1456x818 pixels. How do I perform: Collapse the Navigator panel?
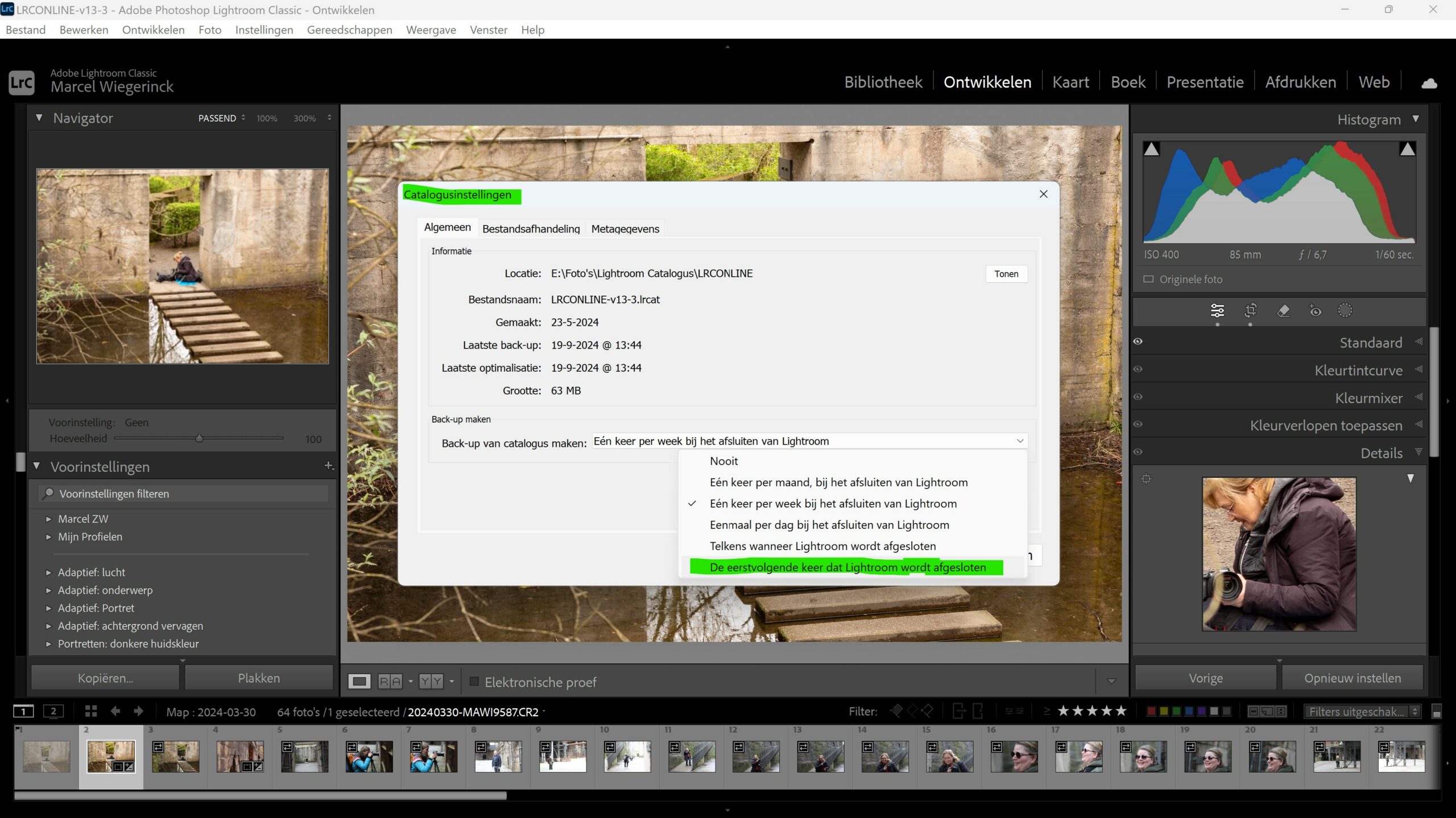[x=39, y=118]
